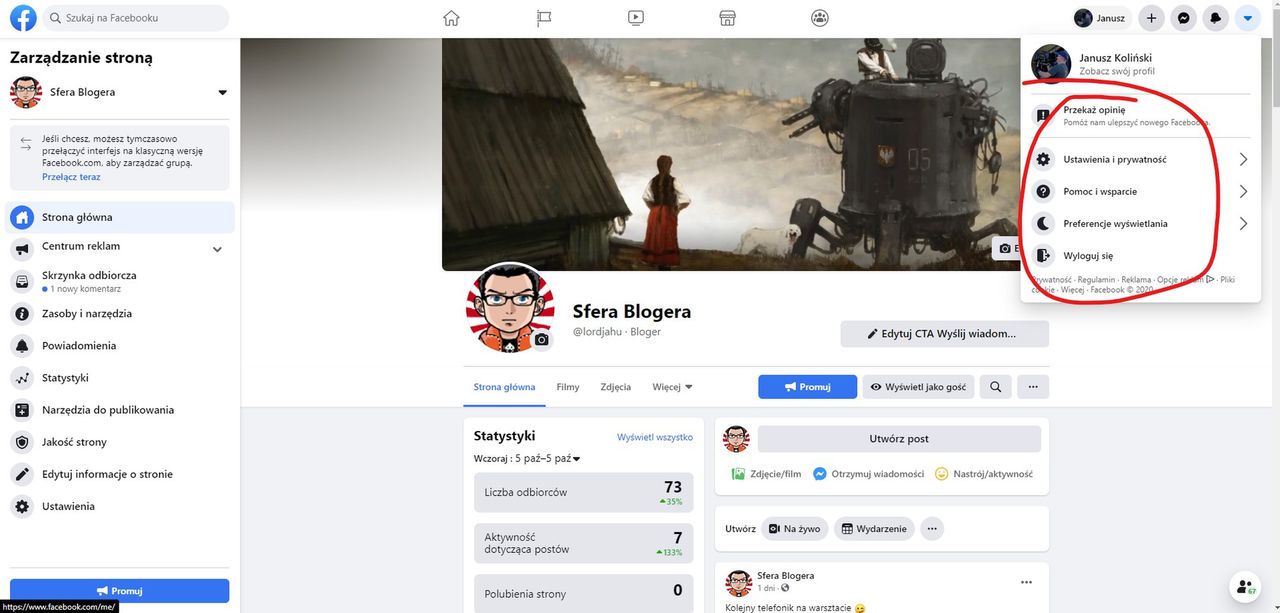Click 'Edytuj CTA Wyślij wiadom...' button
The height and width of the screenshot is (613, 1280).
point(944,334)
